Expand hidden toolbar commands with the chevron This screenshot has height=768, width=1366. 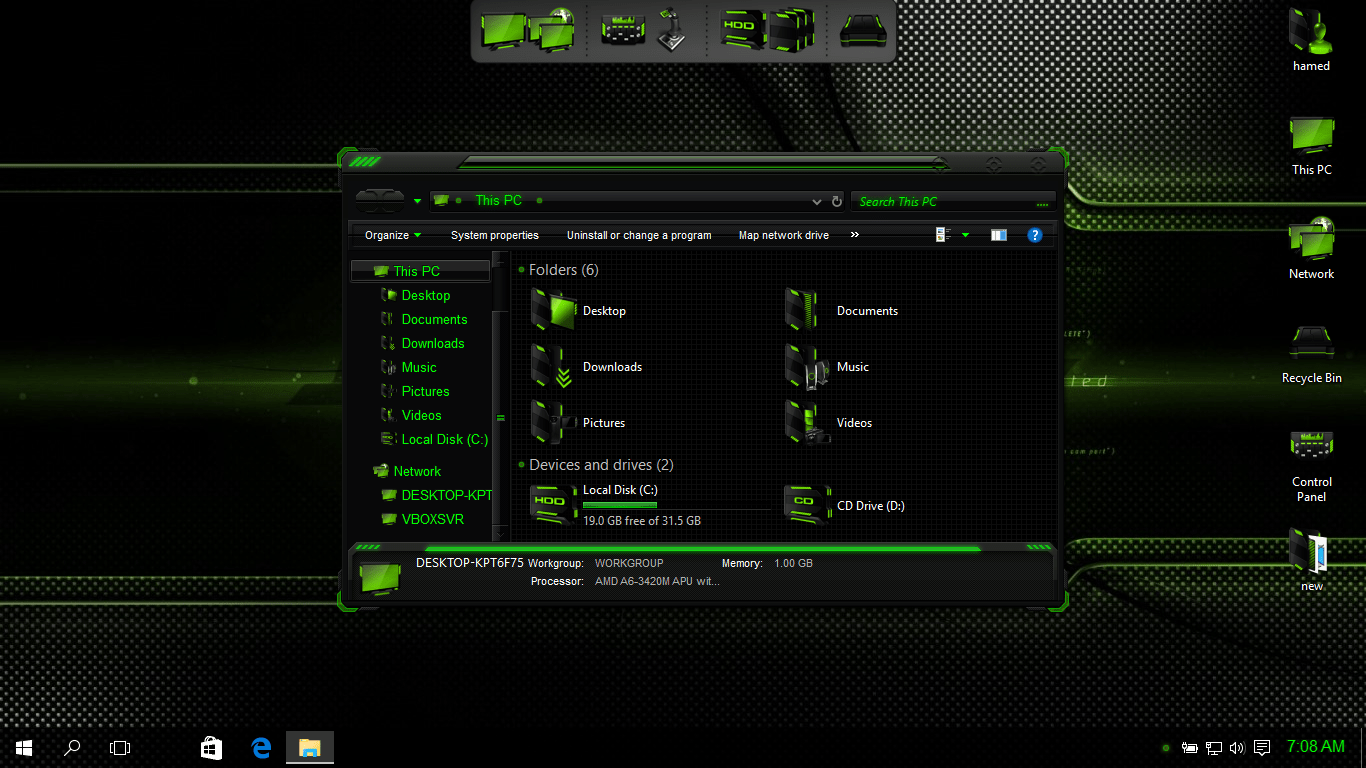click(854, 235)
